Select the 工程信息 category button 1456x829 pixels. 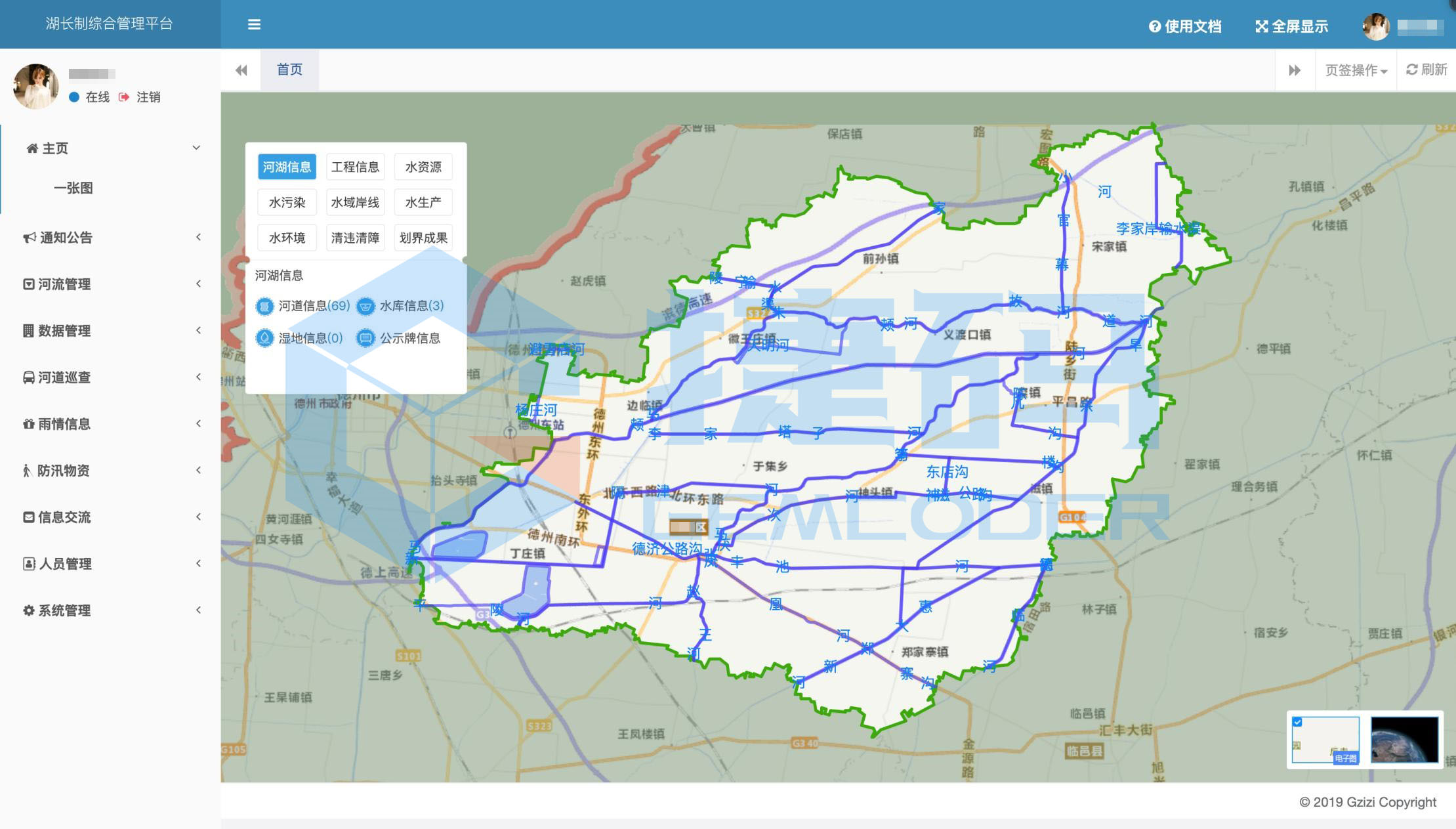tap(355, 167)
